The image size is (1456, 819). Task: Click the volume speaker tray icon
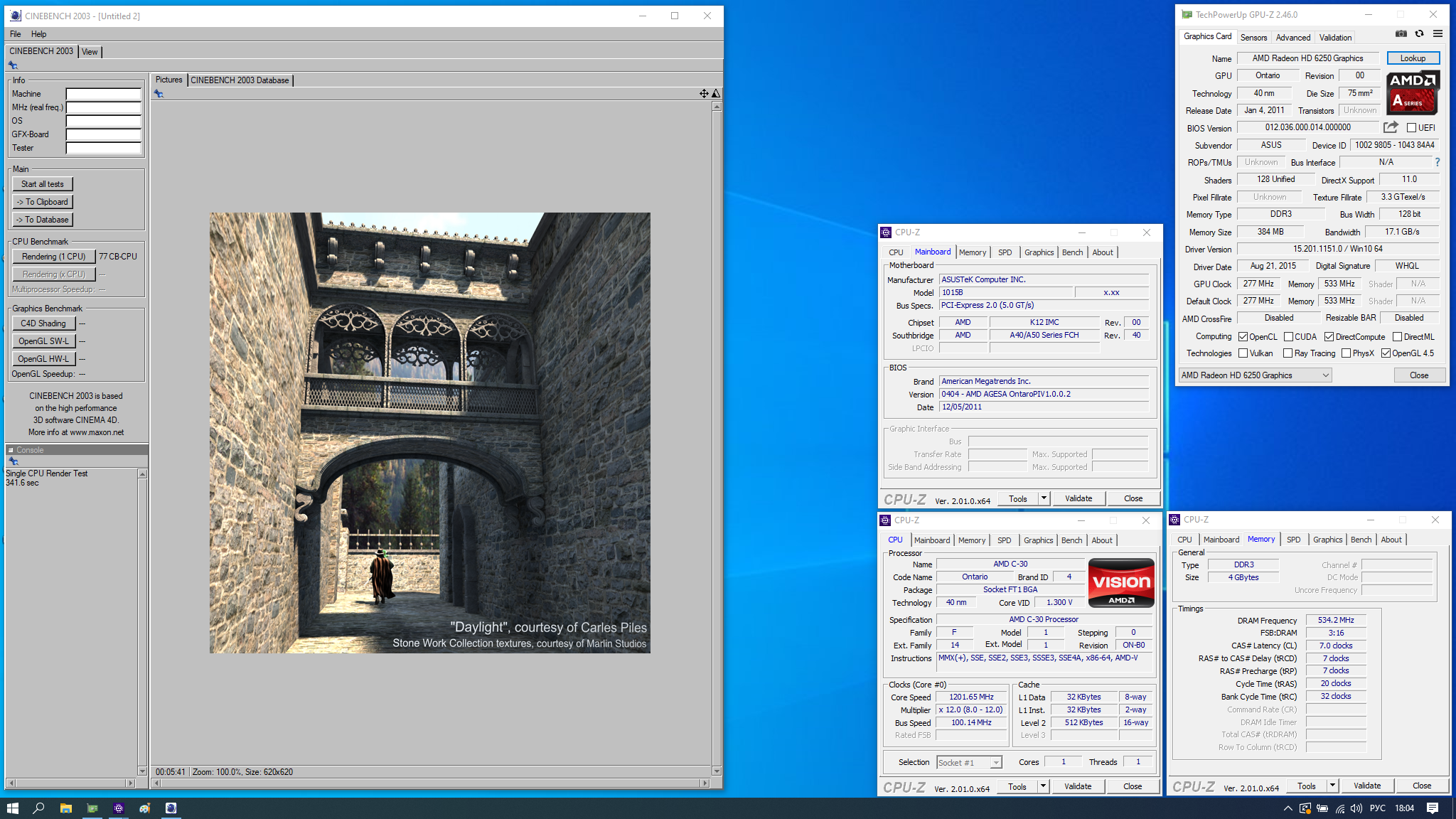coord(1356,808)
